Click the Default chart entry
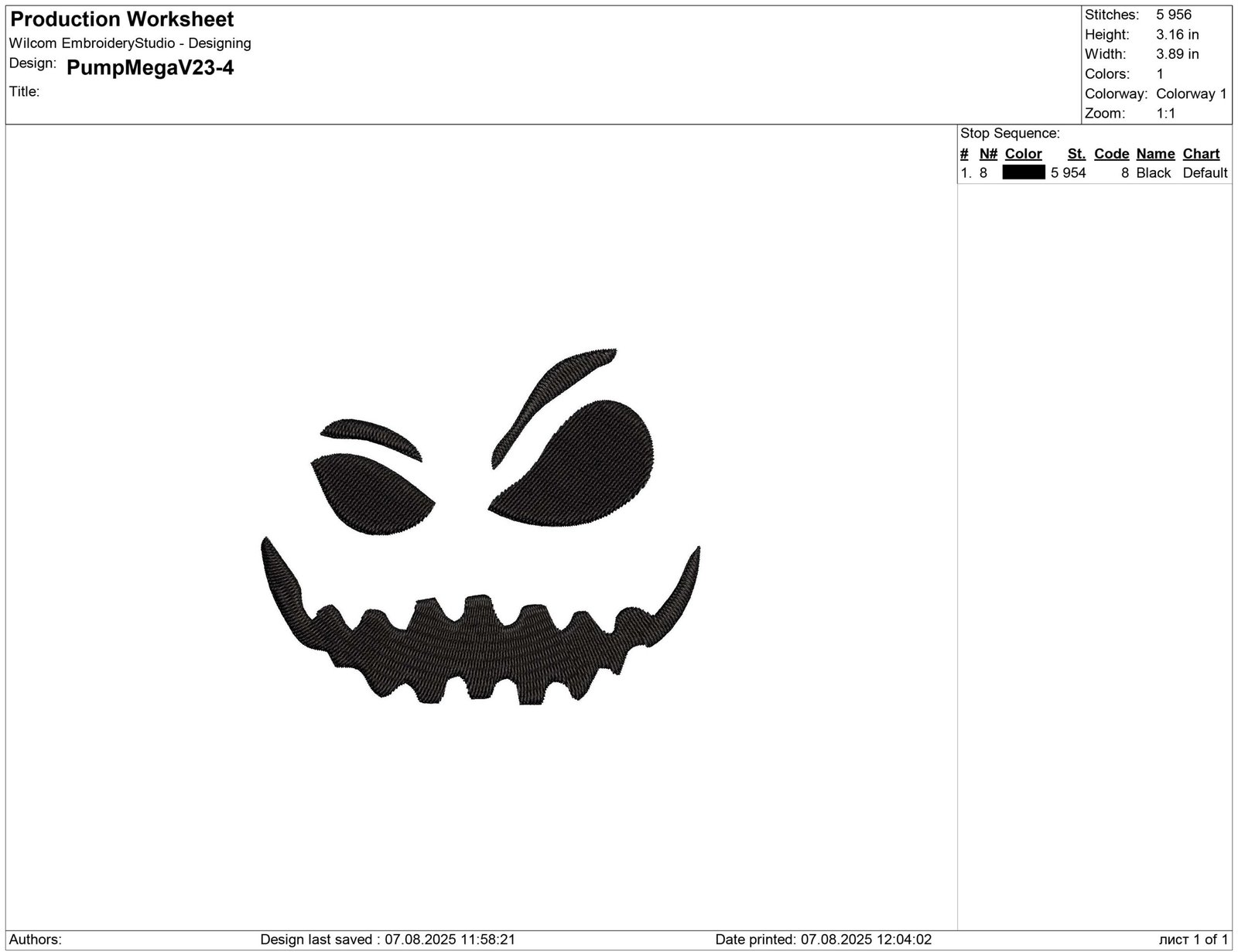The height and width of the screenshot is (952, 1238). 1205,172
